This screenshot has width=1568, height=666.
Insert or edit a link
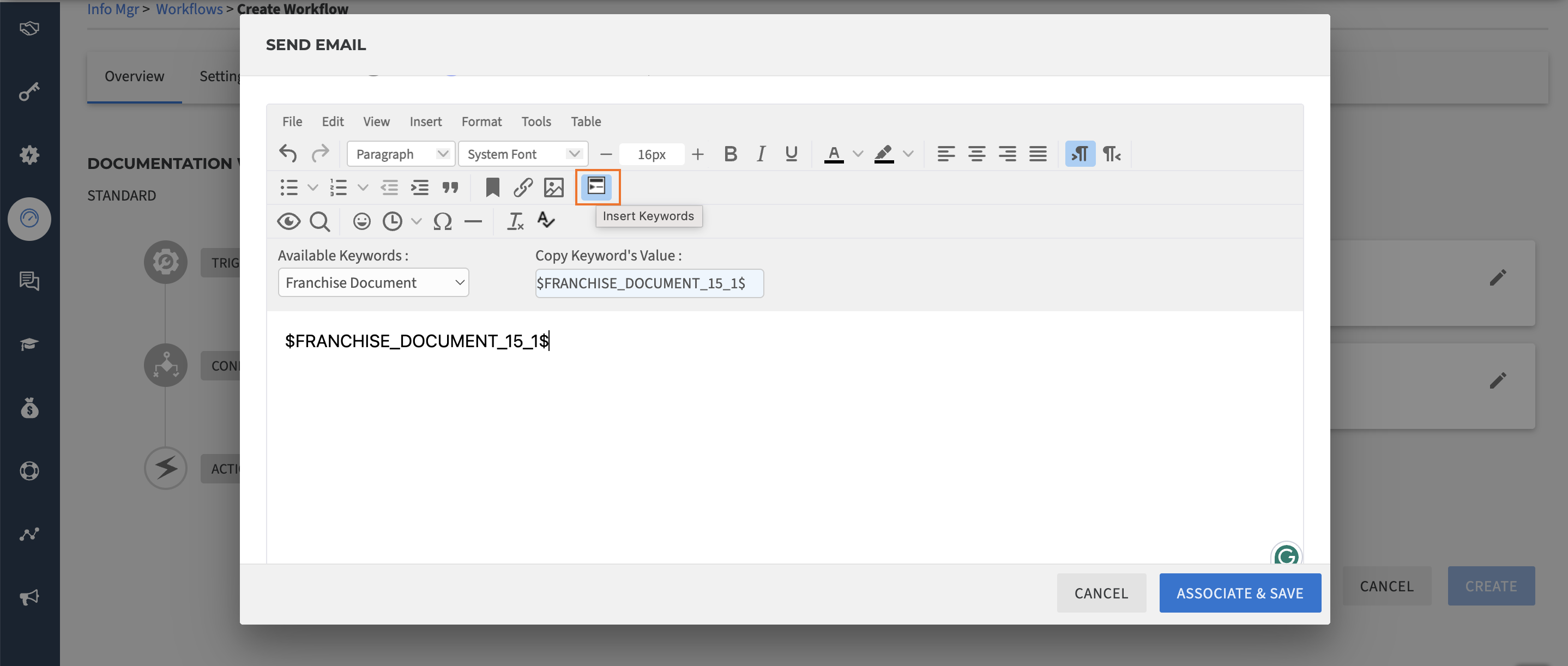(x=523, y=187)
